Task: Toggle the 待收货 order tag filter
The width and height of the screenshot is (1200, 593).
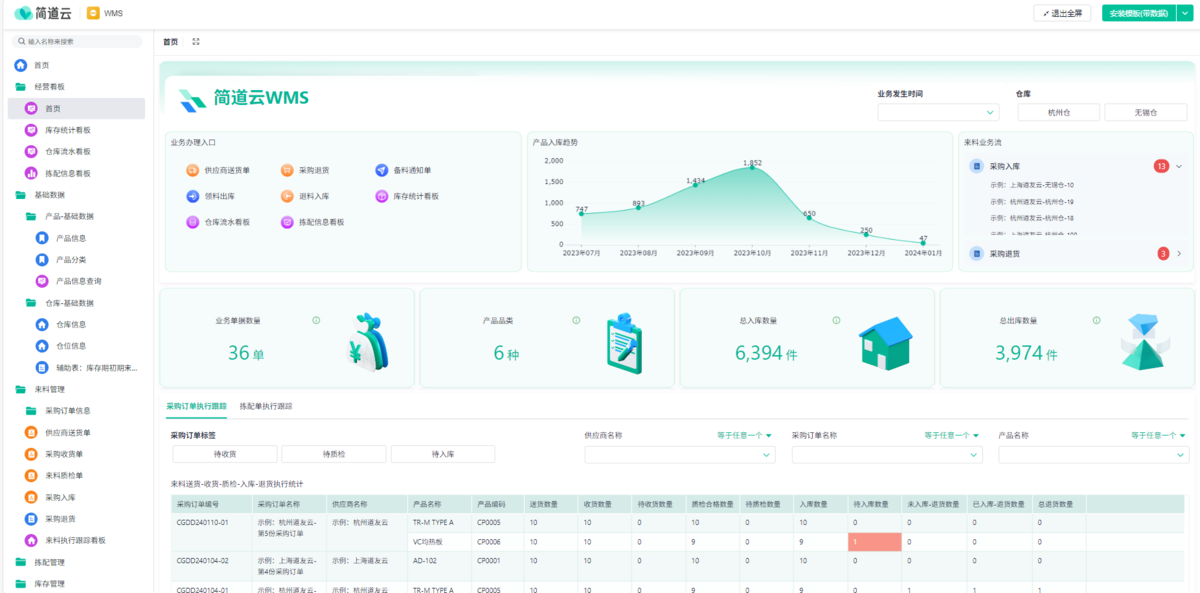Action: (224, 454)
